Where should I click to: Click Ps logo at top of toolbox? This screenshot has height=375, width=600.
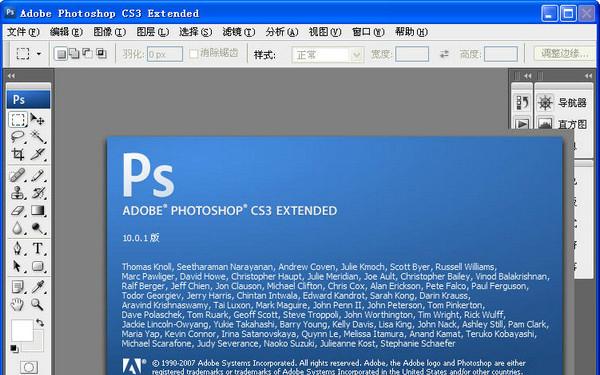click(28, 100)
